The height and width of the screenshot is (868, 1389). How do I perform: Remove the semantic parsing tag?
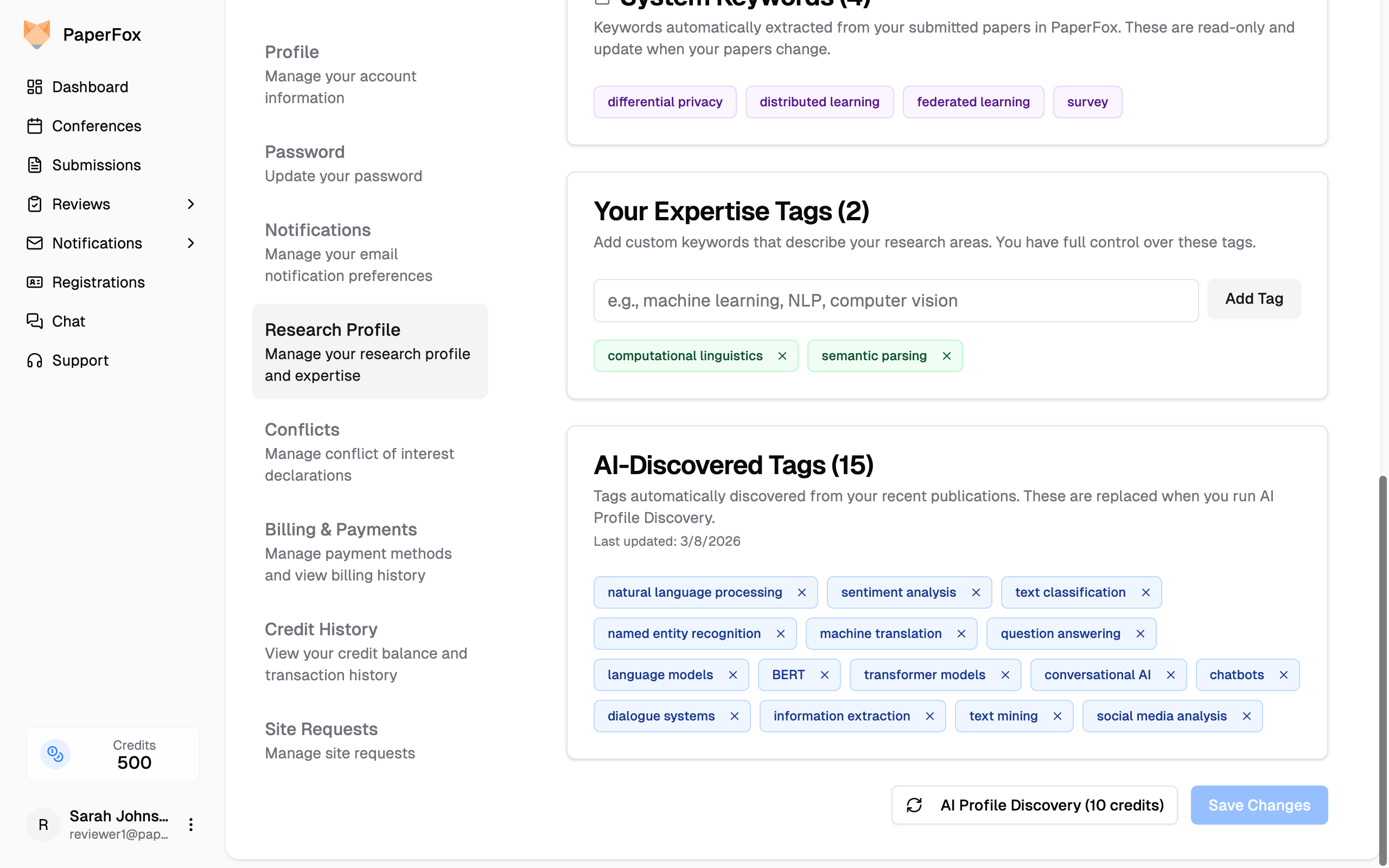tap(946, 356)
